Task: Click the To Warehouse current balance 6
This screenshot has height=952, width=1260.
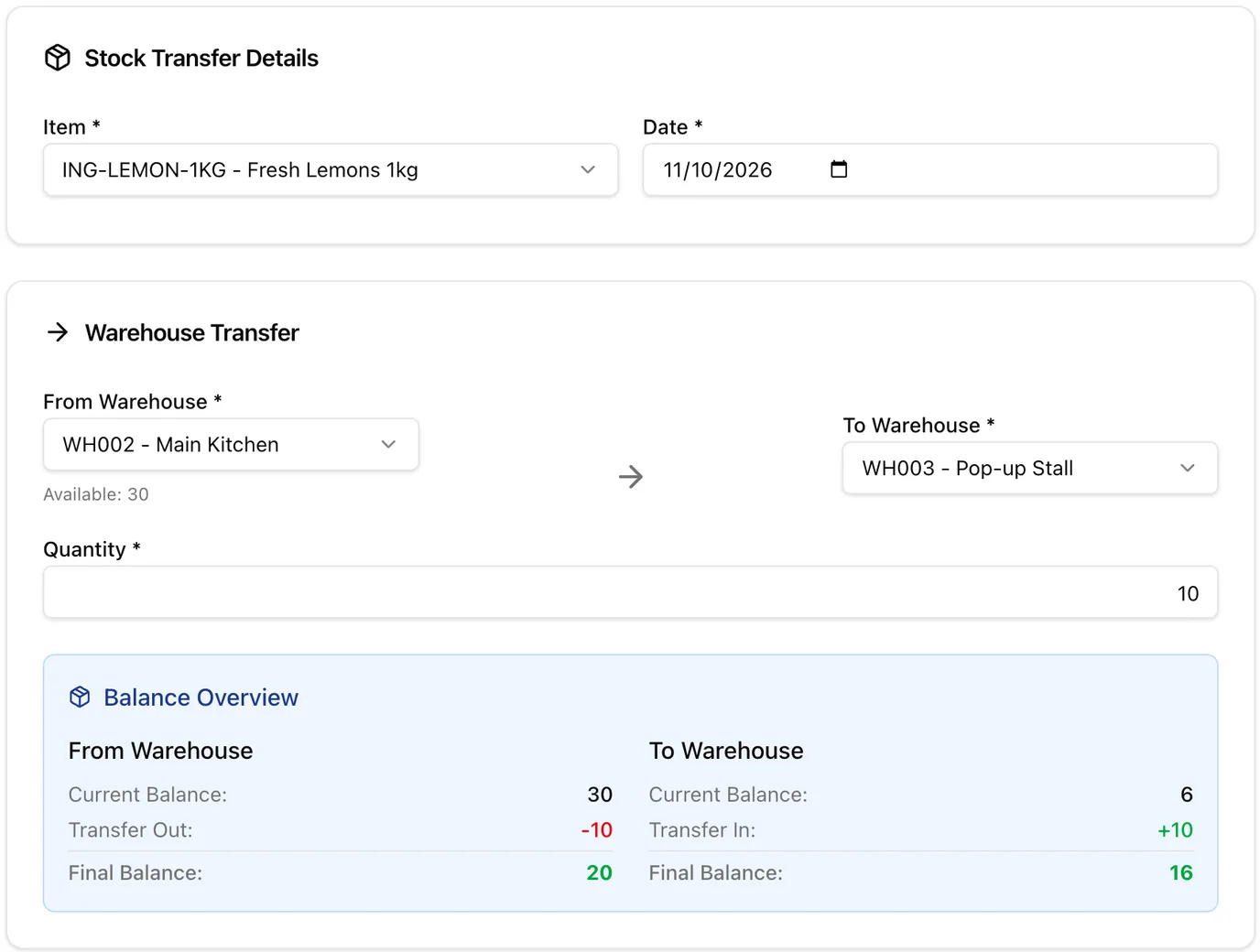Action: coord(1187,795)
